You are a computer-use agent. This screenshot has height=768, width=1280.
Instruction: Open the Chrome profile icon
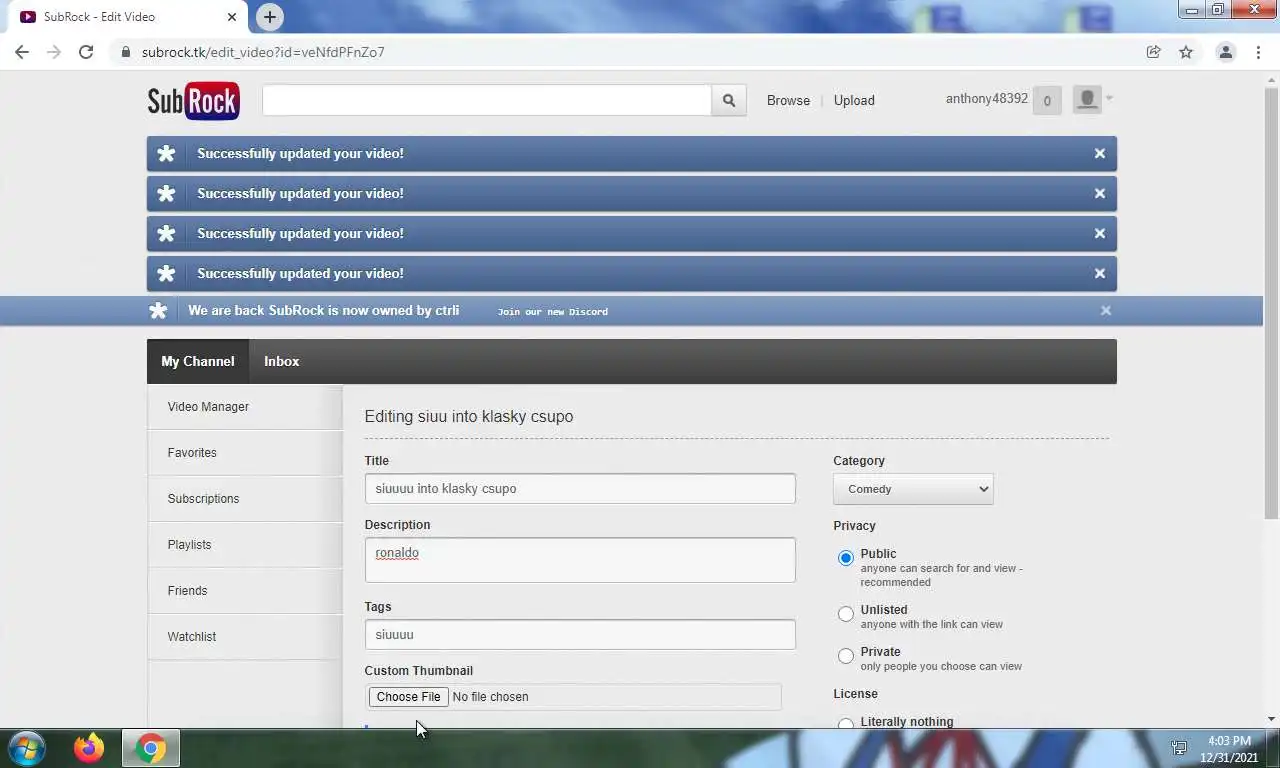coord(1225,52)
